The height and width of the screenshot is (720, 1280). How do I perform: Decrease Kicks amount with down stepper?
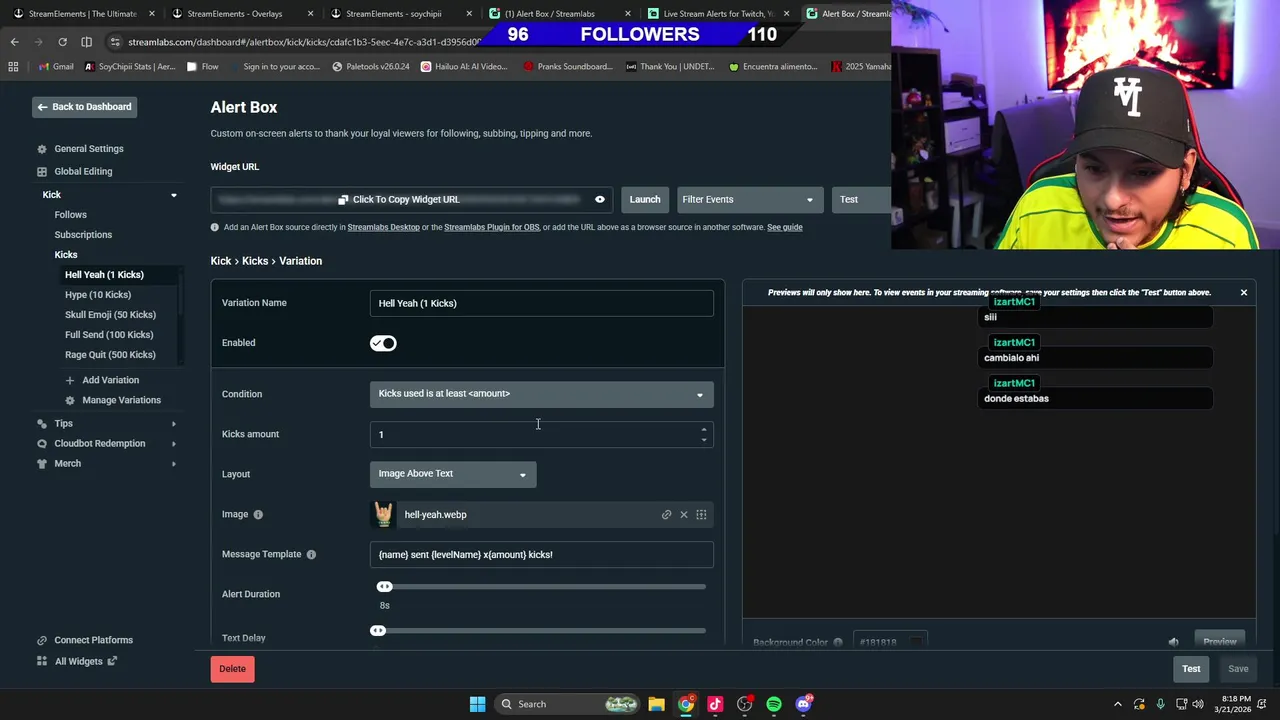click(x=704, y=439)
